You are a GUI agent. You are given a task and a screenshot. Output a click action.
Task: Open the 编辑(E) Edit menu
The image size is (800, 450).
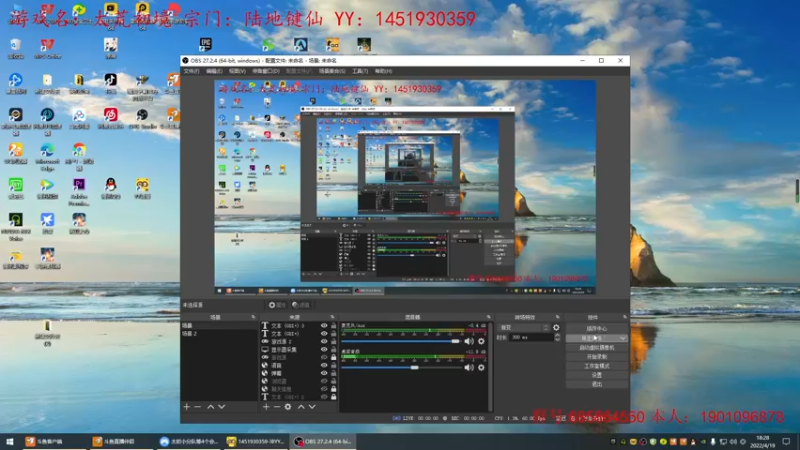pyautogui.click(x=214, y=71)
